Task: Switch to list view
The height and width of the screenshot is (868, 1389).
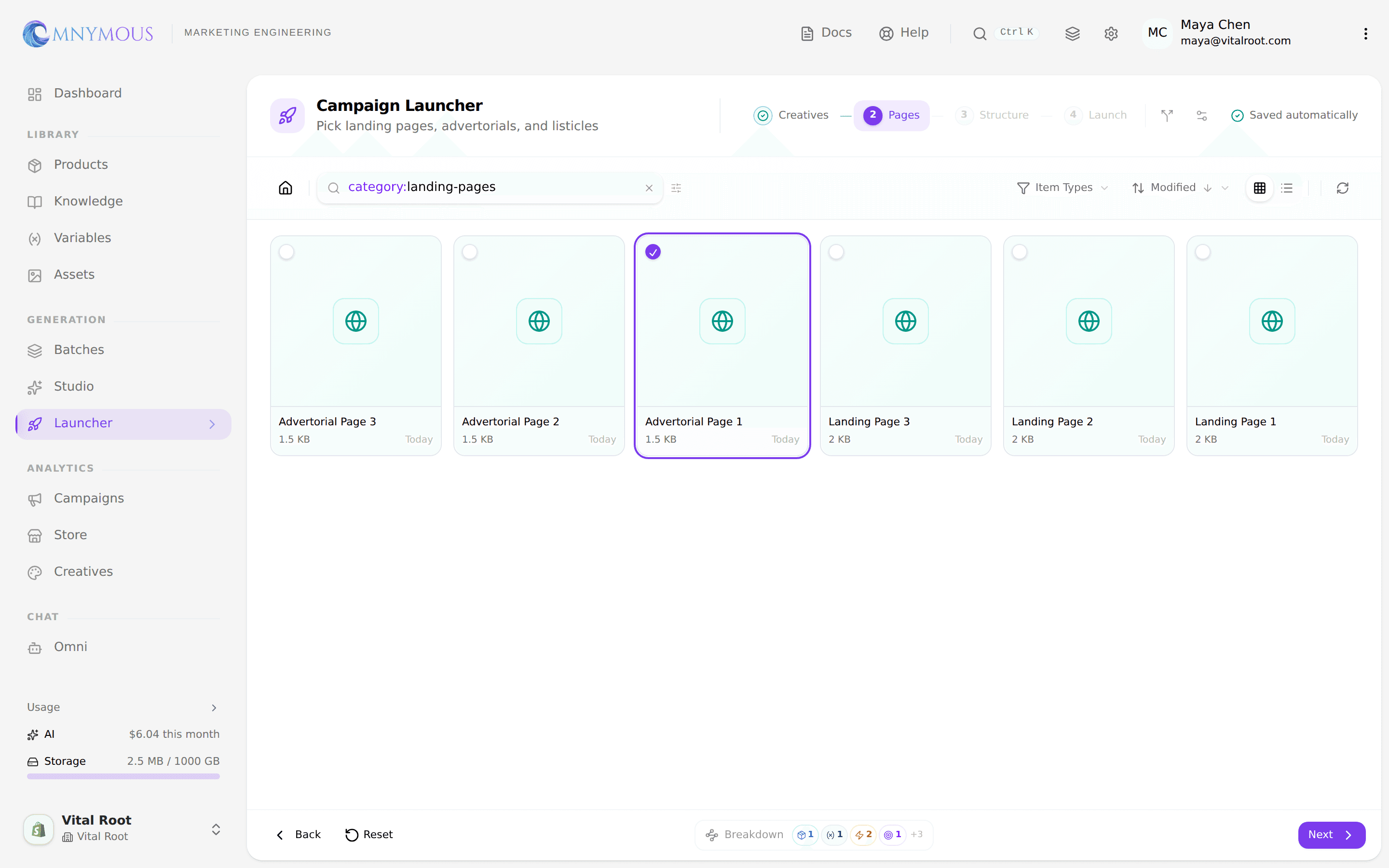Action: tap(1287, 188)
